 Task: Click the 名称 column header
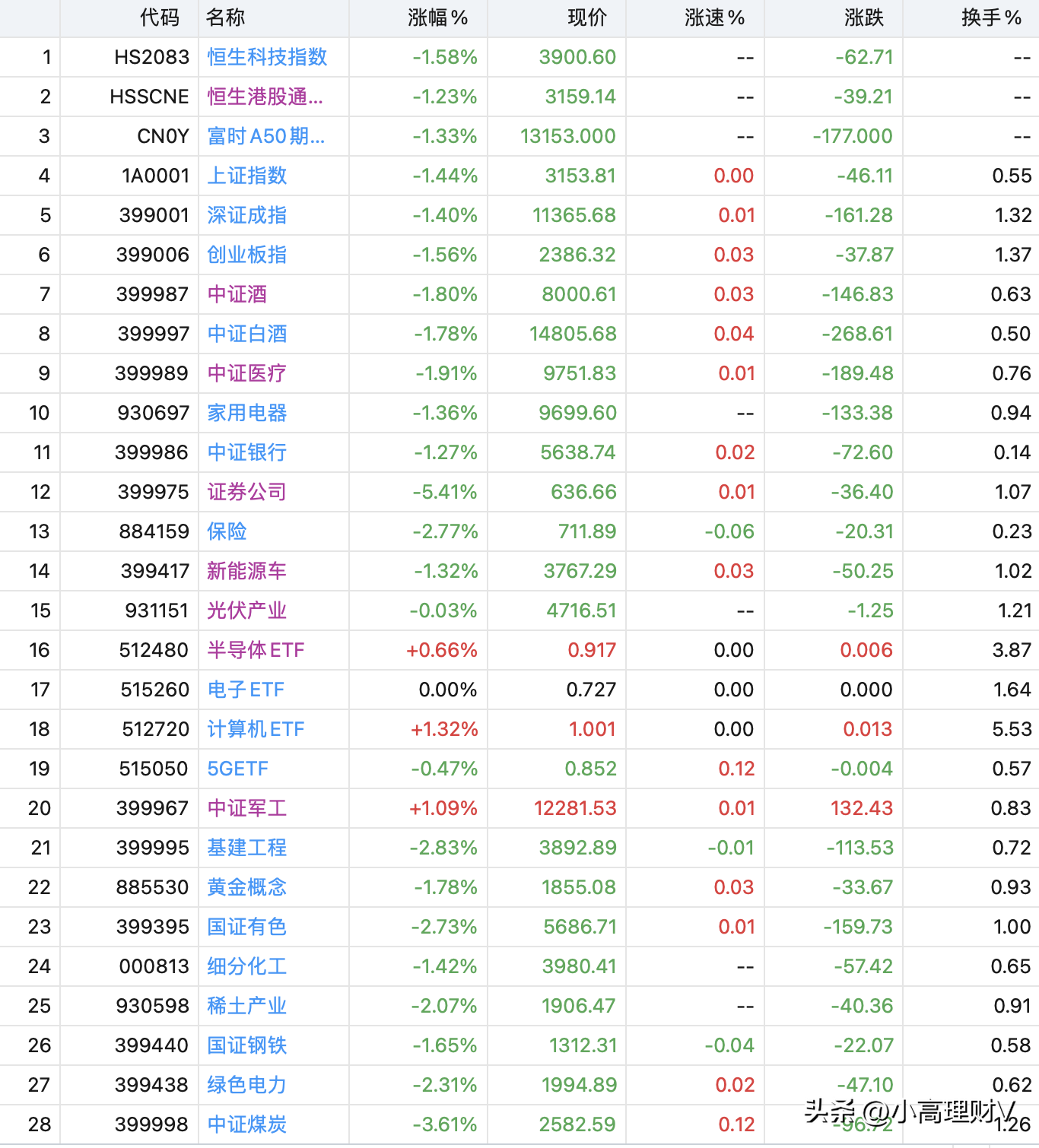[x=226, y=17]
